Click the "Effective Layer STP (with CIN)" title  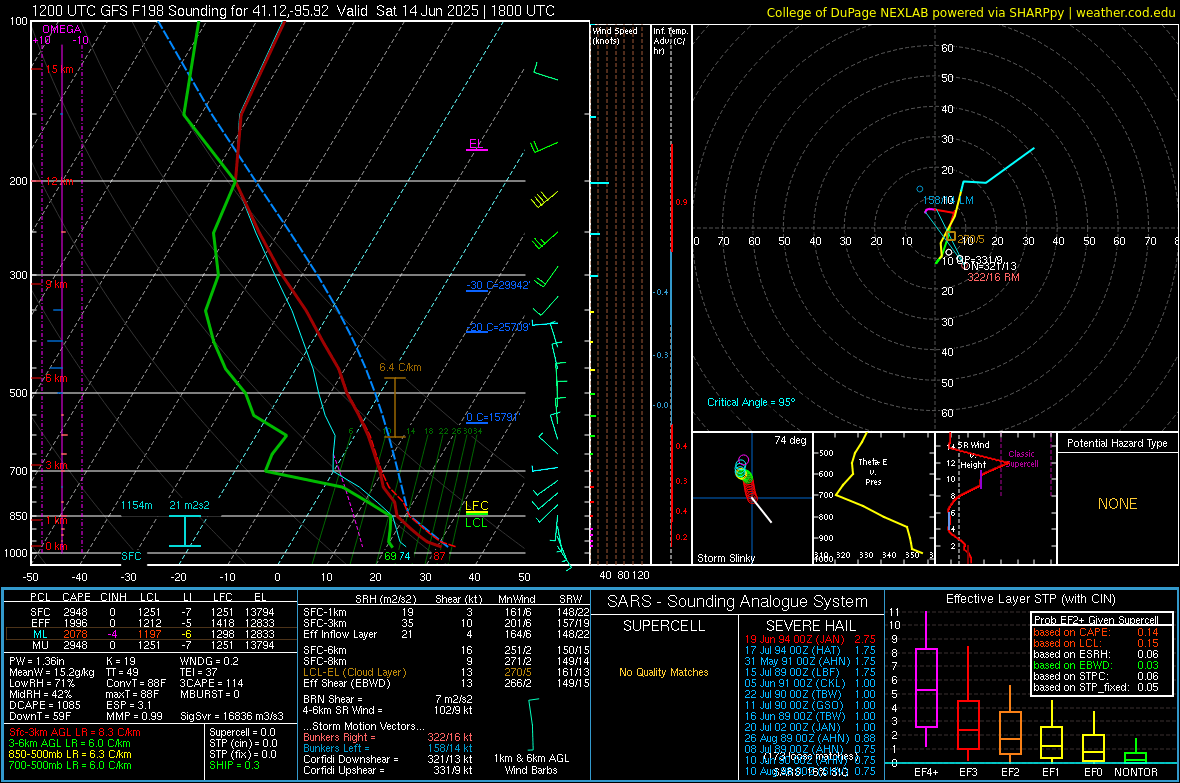(1030, 599)
